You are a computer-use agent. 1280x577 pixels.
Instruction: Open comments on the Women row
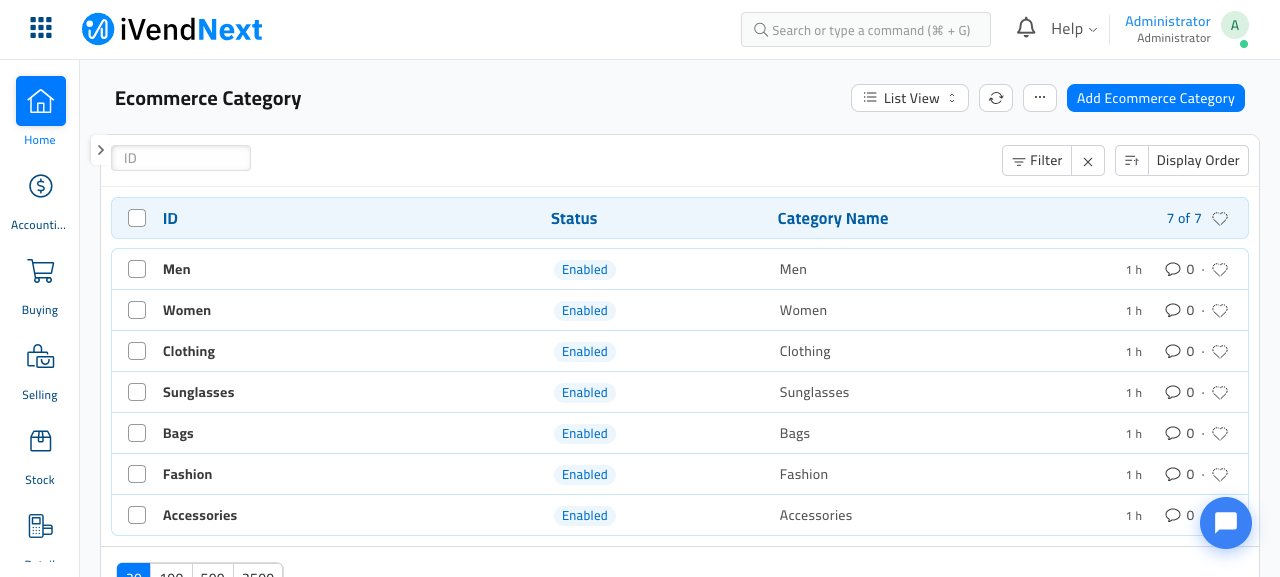(x=1180, y=311)
